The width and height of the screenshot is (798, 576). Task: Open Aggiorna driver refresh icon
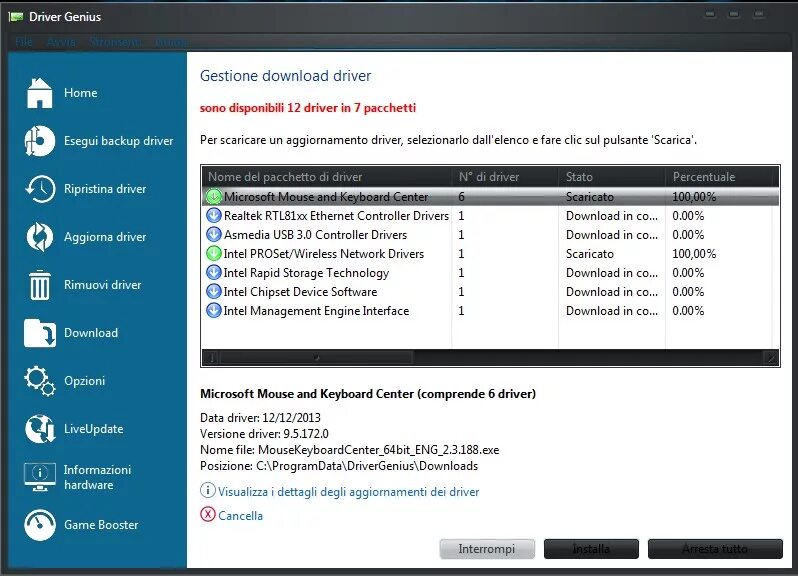(x=40, y=237)
